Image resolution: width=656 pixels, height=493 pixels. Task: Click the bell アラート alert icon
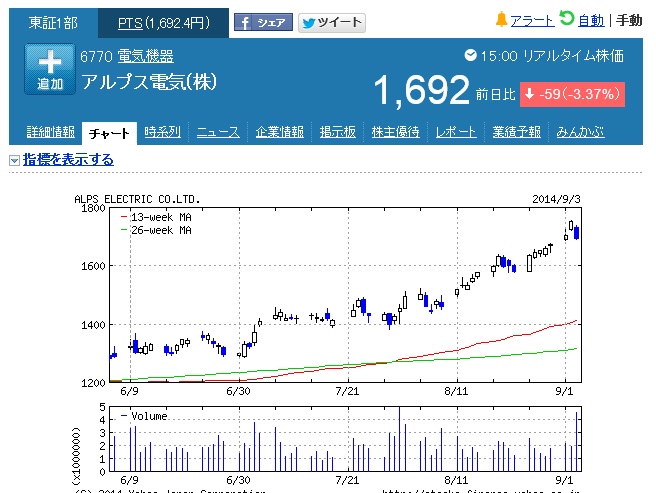(501, 20)
